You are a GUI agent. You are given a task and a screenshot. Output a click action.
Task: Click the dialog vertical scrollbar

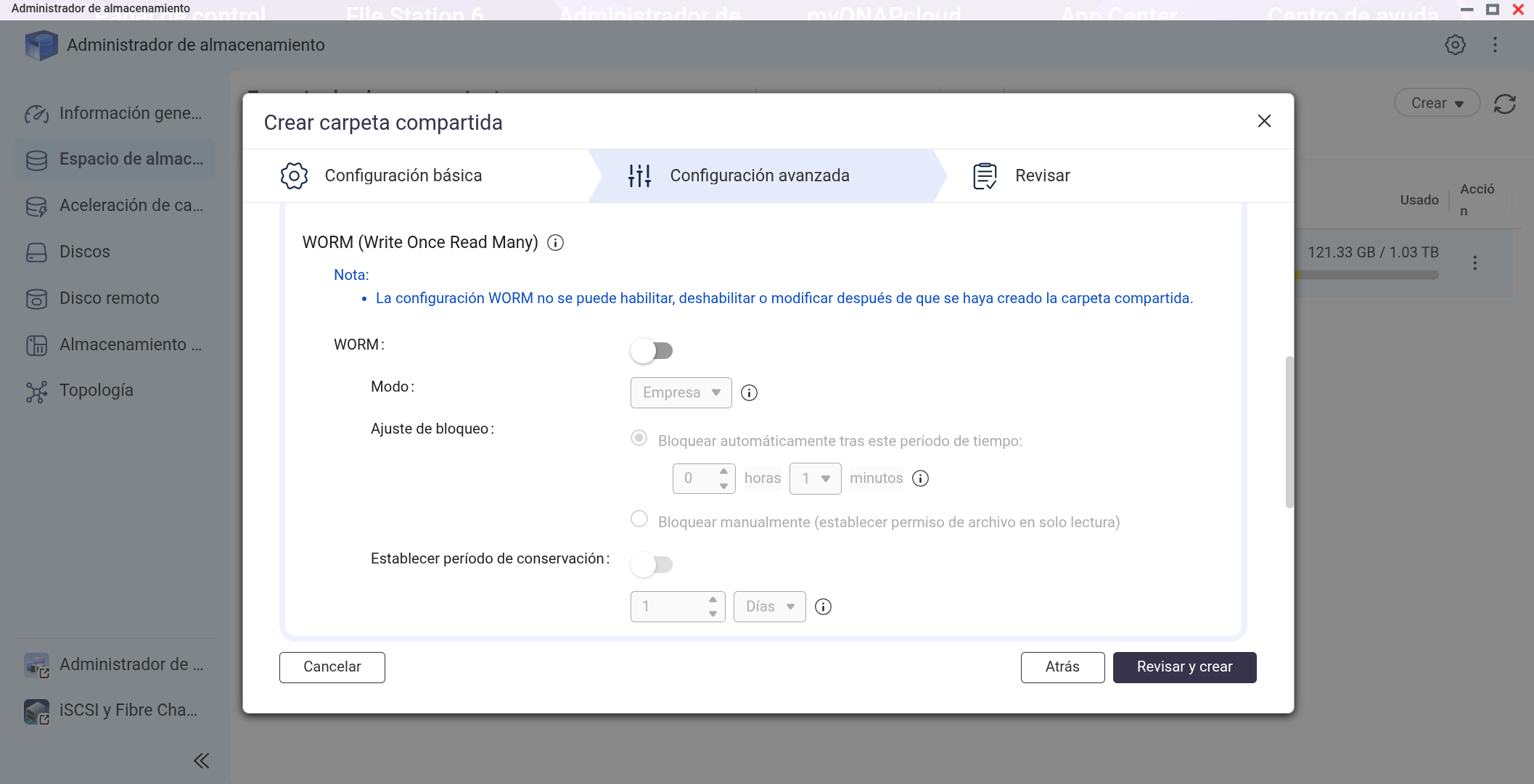point(1289,432)
